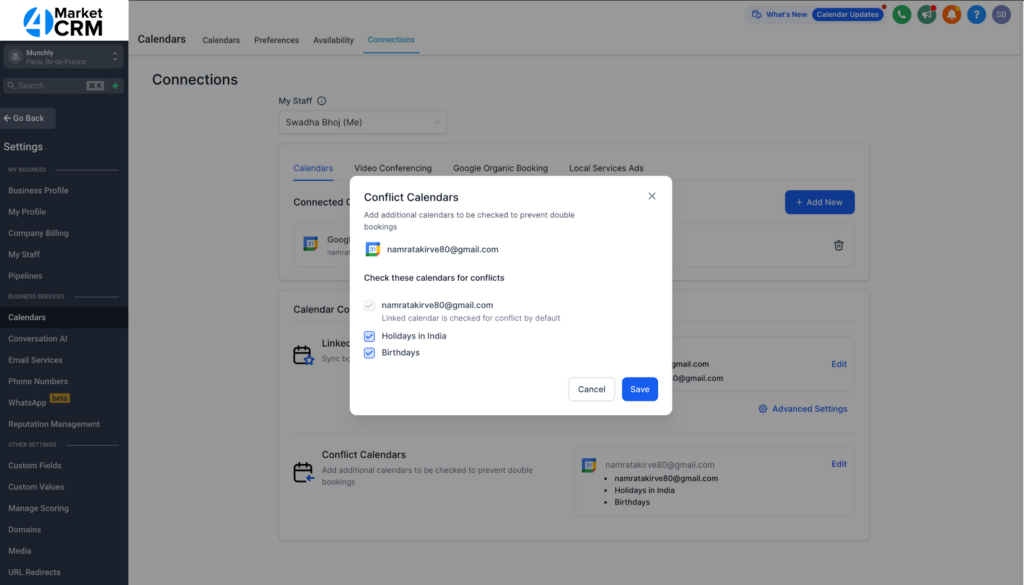This screenshot has width=1024, height=585.
Task: Click the green quick-action icon beside Search
Action: 116,86
